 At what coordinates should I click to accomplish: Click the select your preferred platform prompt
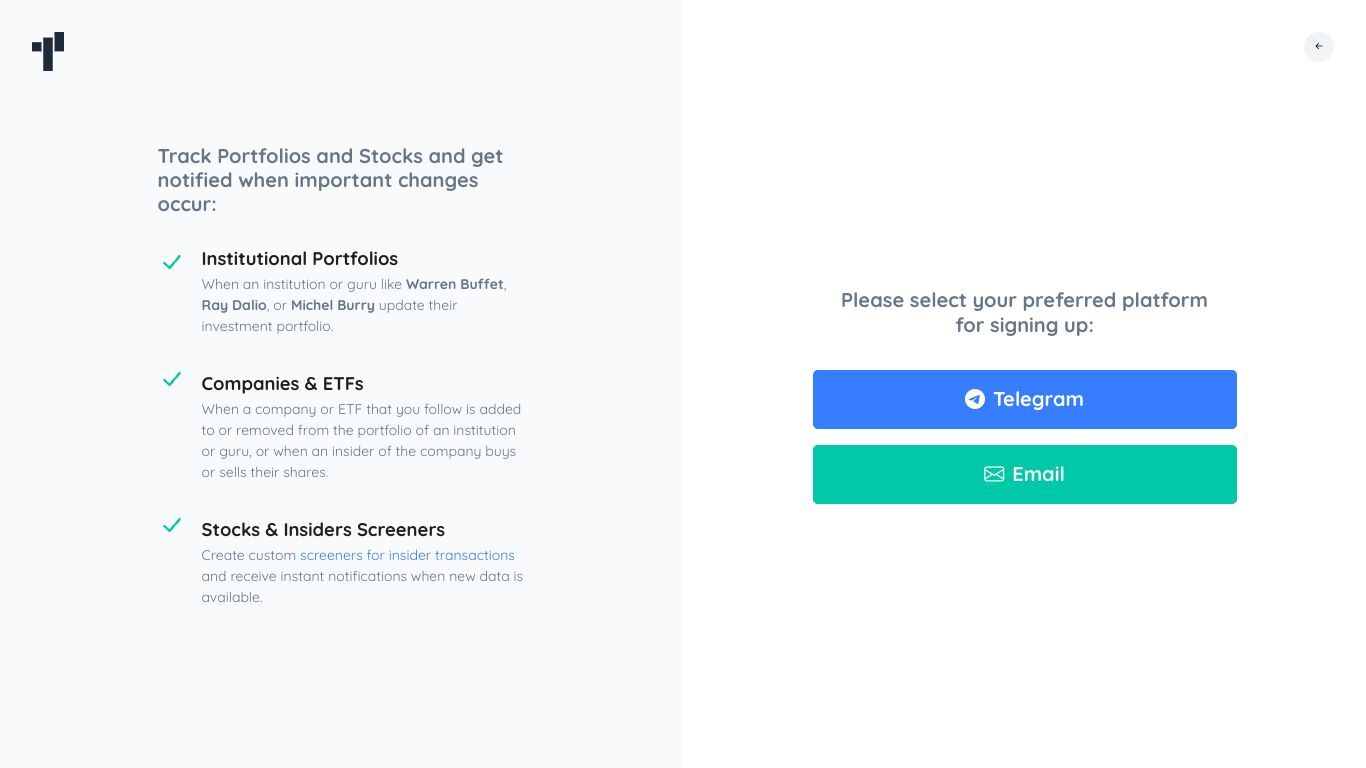click(x=1024, y=312)
